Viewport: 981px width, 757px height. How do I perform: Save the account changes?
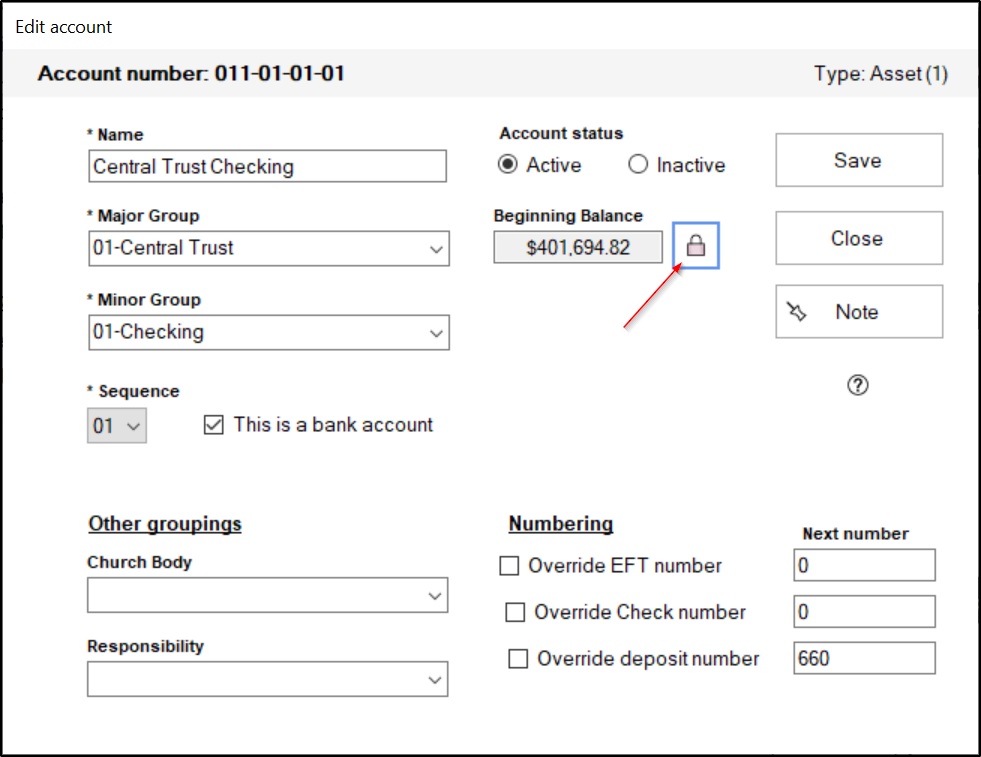tap(858, 160)
